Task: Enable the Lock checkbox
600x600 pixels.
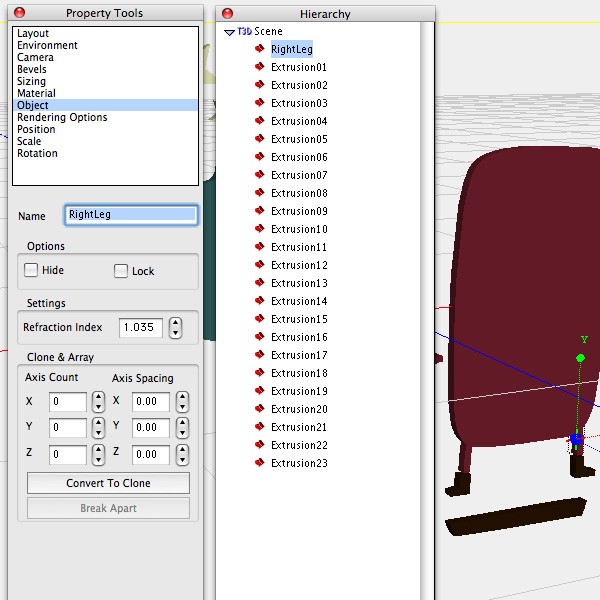Action: coord(121,270)
